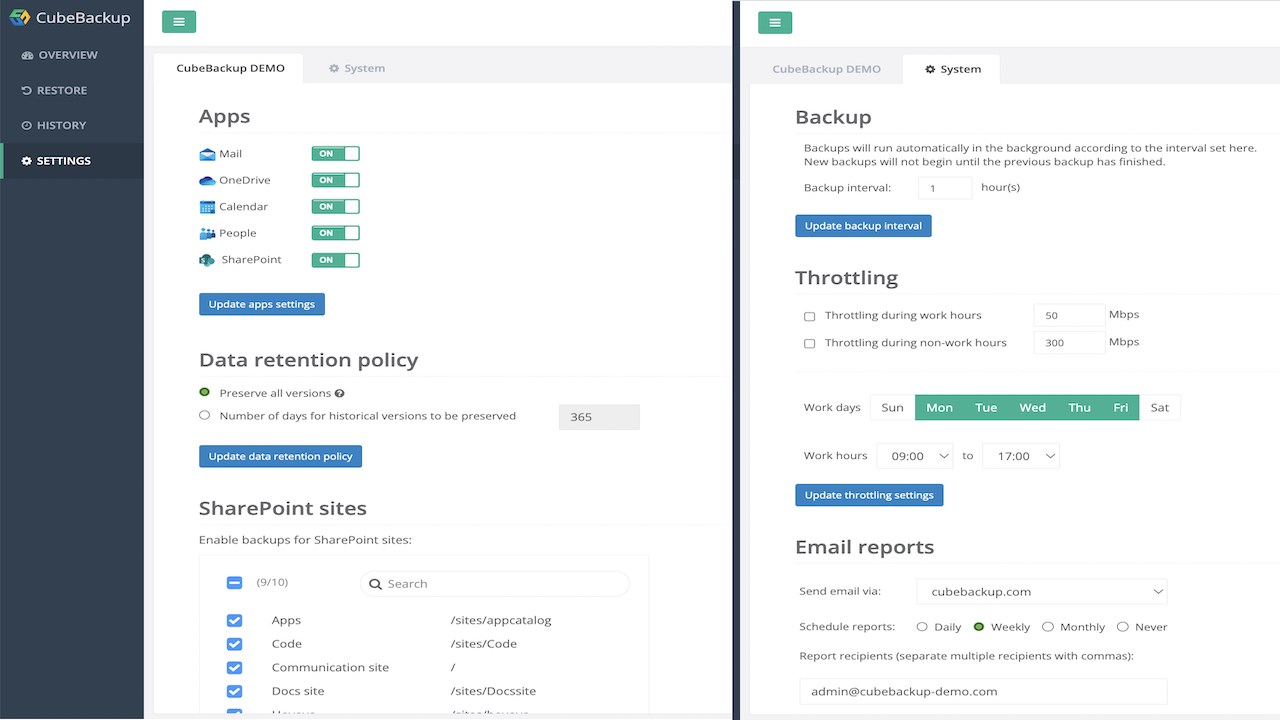
Task: Click the magnifier icon in the Search box
Action: pyautogui.click(x=376, y=584)
